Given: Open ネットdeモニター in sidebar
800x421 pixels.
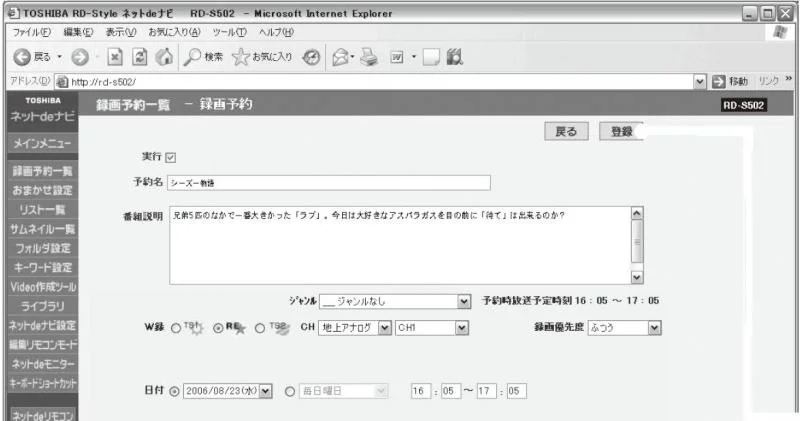Looking at the screenshot, I should [42, 364].
